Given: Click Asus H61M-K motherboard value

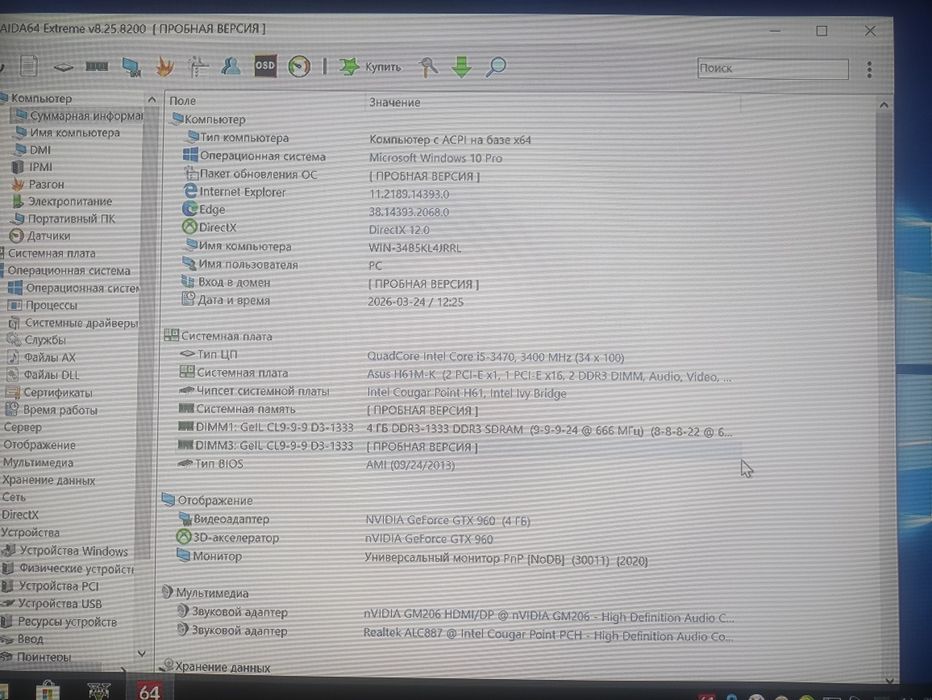Looking at the screenshot, I should pyautogui.click(x=549, y=376).
